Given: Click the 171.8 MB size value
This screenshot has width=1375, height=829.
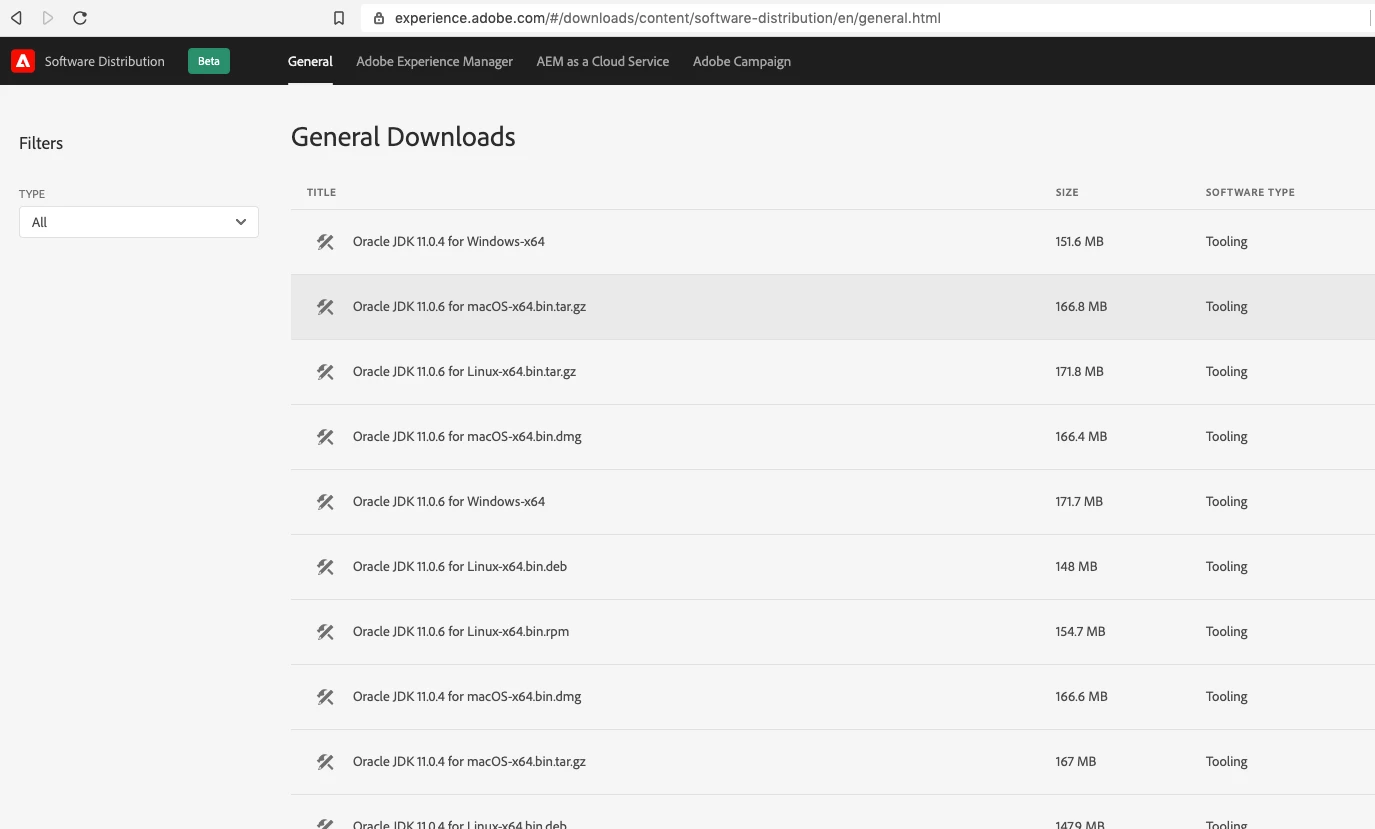Looking at the screenshot, I should pyautogui.click(x=1079, y=371).
